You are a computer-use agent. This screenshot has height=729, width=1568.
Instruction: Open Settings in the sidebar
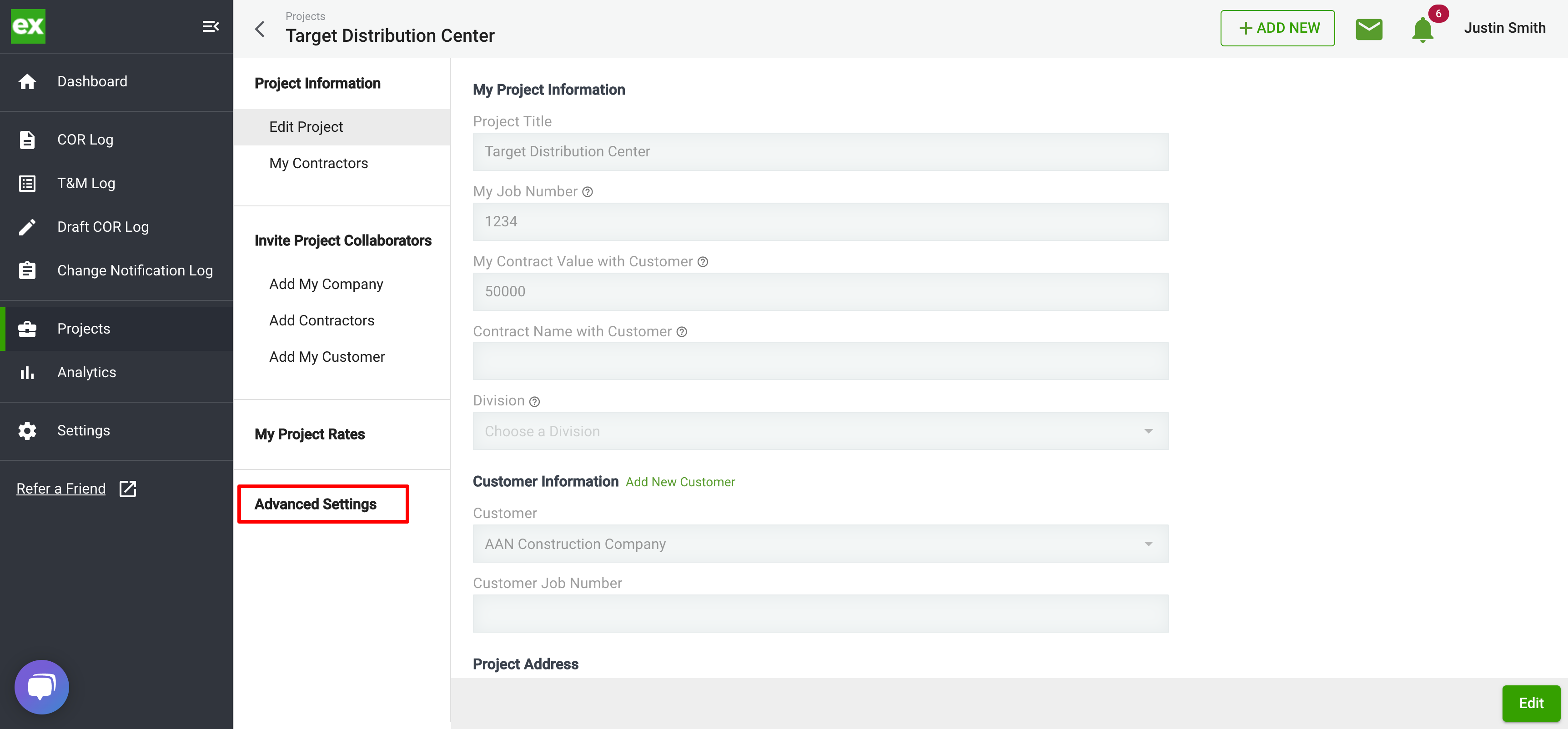tap(116, 430)
